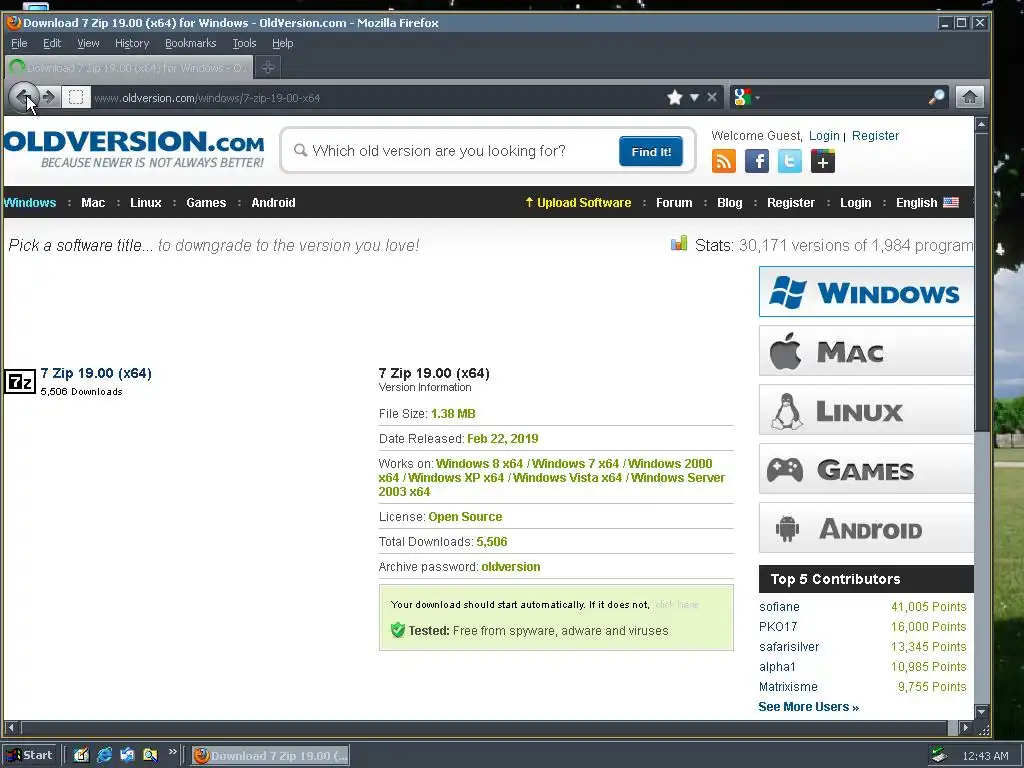Click the Windows category banner
Image resolution: width=1024 pixels, height=768 pixels.
[x=866, y=292]
